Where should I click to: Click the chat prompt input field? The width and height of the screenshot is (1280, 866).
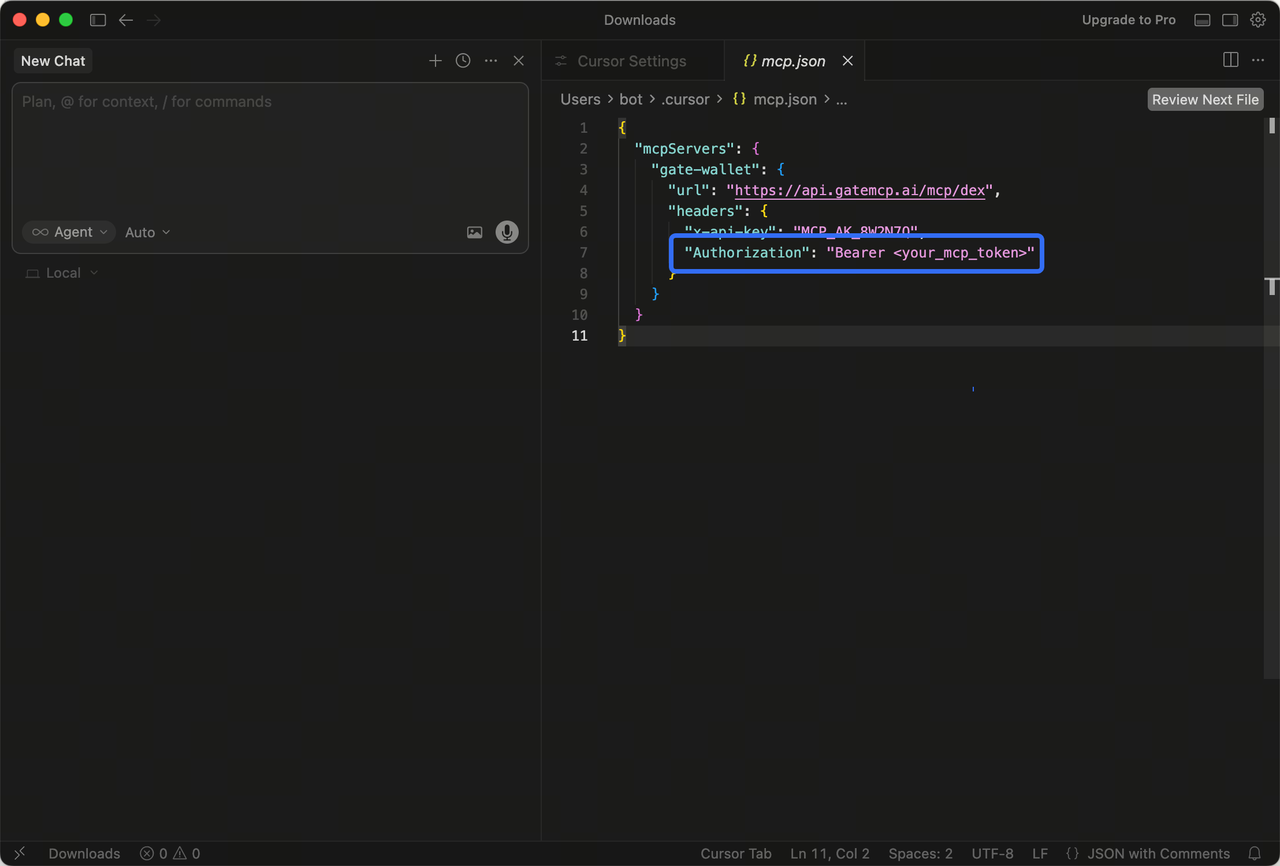point(270,150)
